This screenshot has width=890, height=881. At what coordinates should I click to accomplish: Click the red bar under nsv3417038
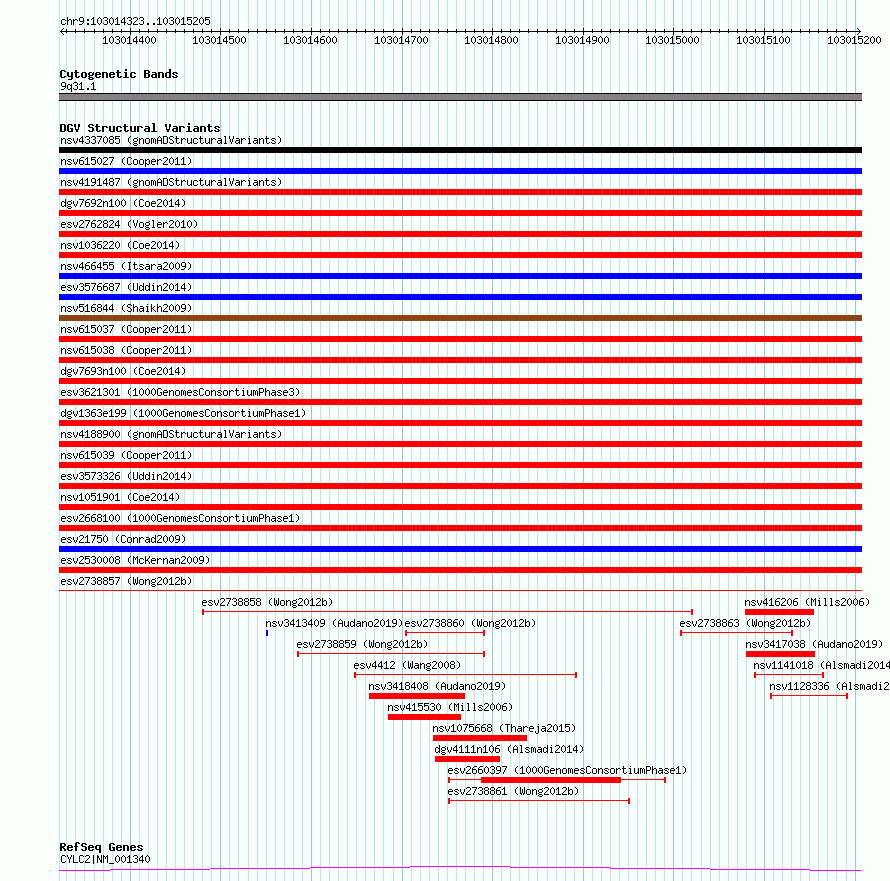tap(780, 654)
